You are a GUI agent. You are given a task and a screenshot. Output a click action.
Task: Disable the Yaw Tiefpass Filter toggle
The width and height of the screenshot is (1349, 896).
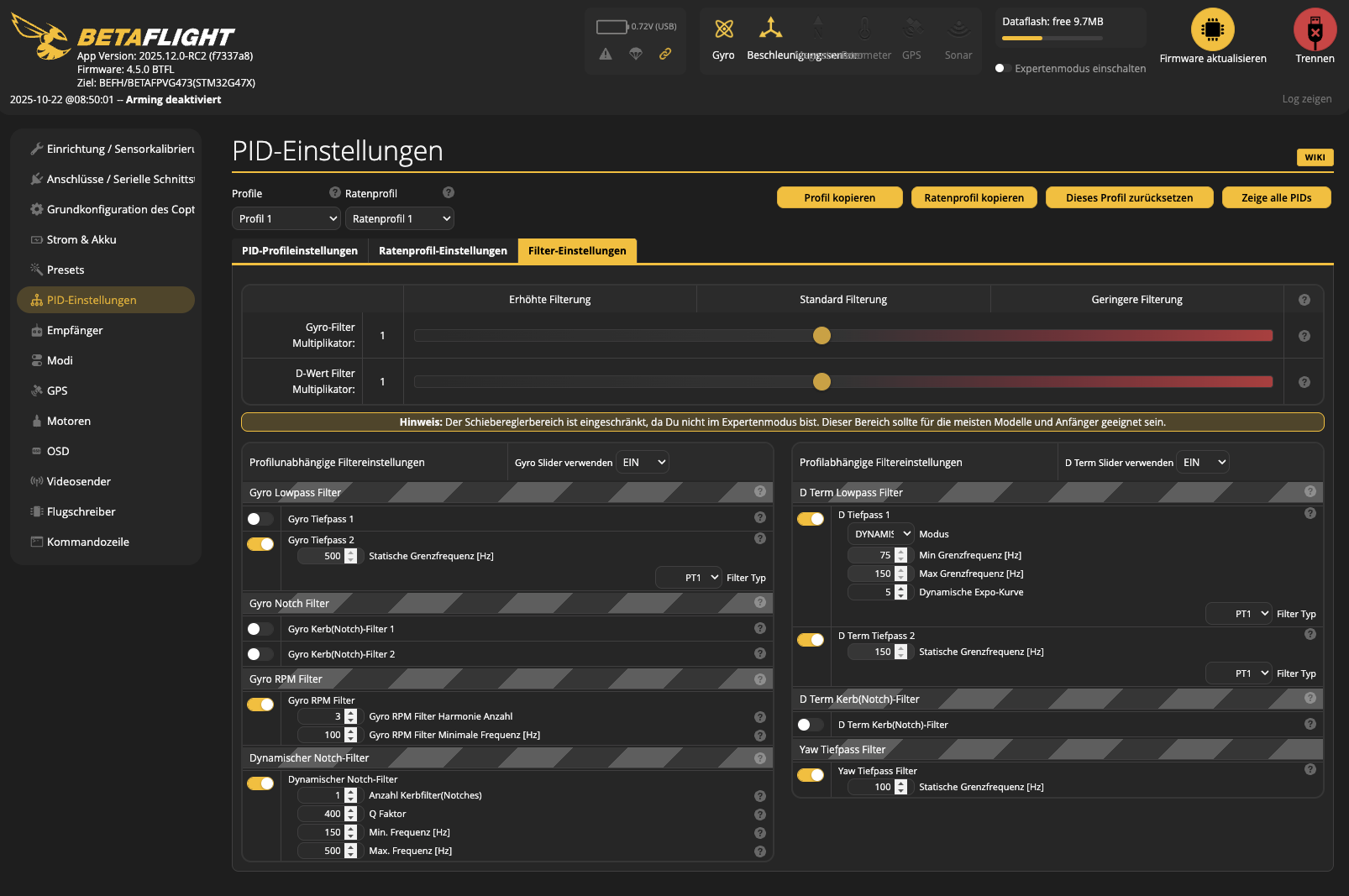[x=811, y=775]
